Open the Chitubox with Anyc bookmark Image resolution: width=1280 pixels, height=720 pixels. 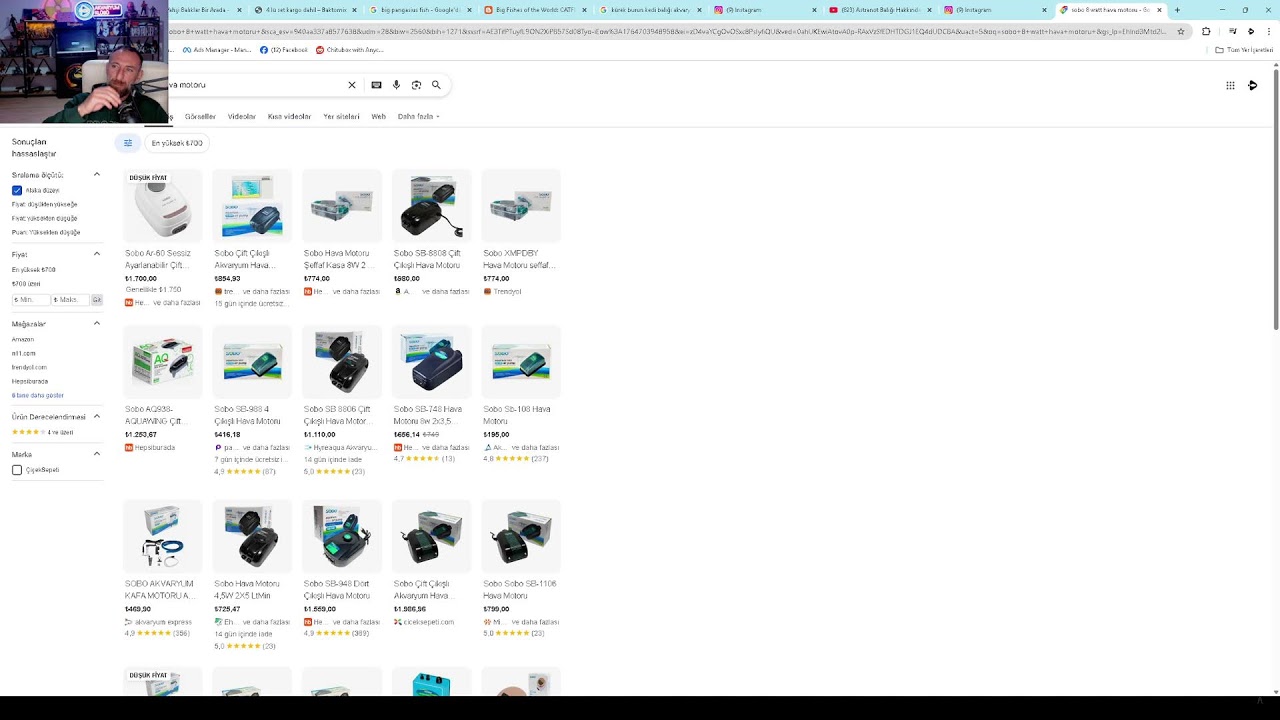click(x=349, y=50)
